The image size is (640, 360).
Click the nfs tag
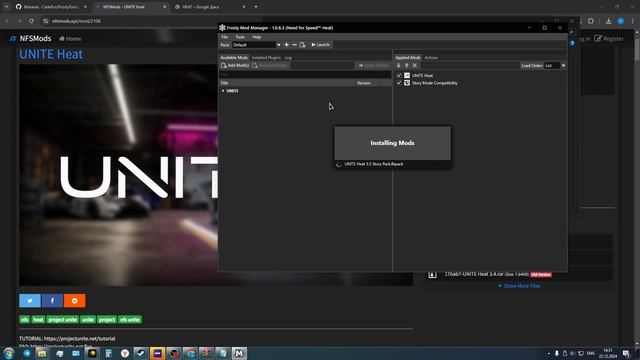[24, 320]
